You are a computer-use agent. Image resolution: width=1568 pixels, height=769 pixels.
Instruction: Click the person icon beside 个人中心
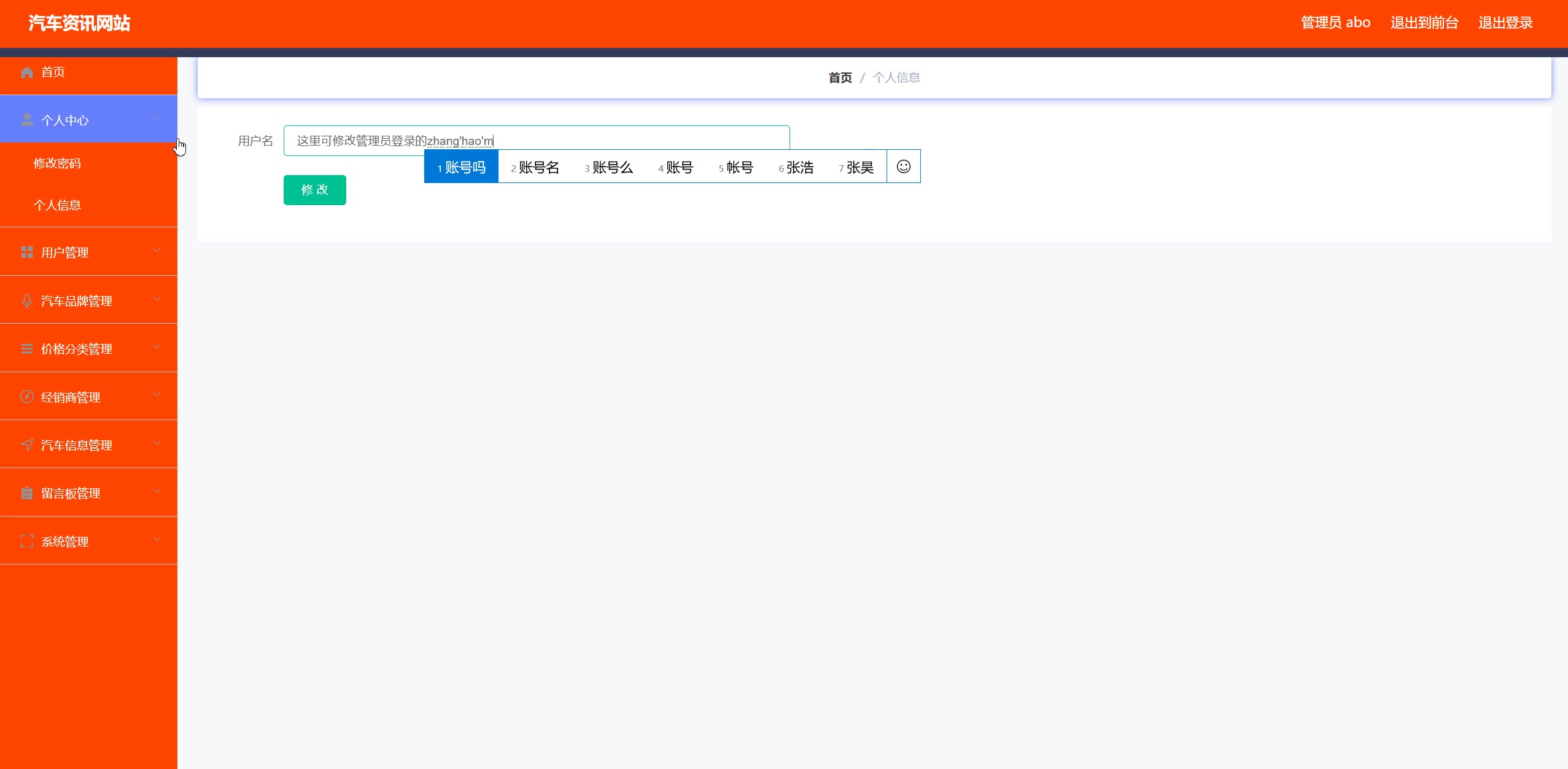pyautogui.click(x=27, y=120)
